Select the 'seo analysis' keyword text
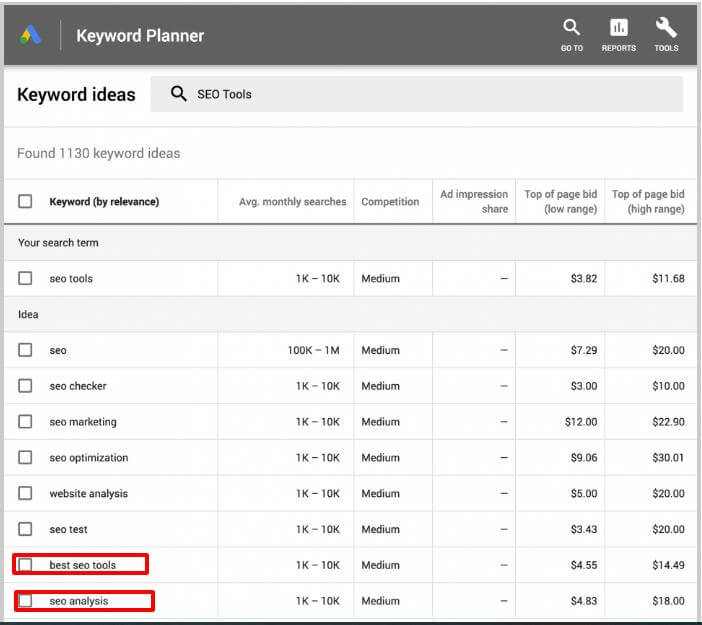Image resolution: width=702 pixels, height=625 pixels. [x=79, y=601]
